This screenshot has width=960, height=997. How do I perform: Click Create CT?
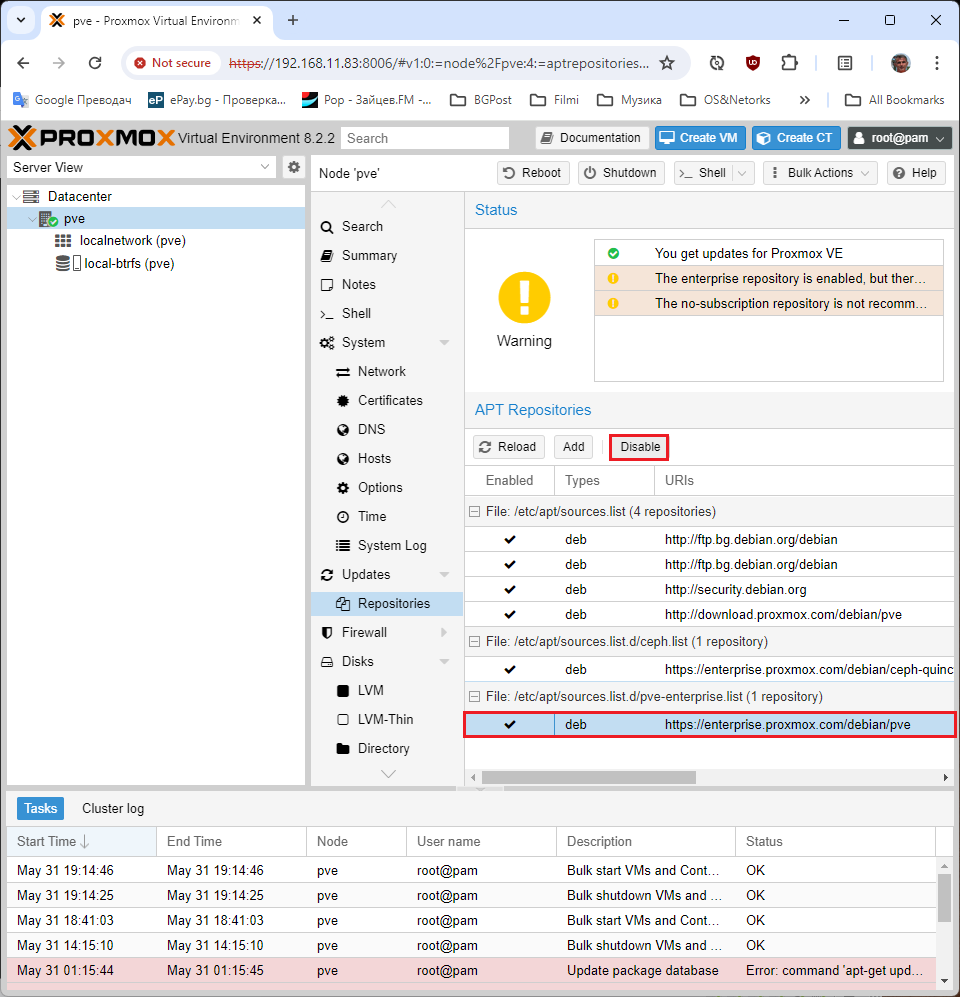click(x=796, y=138)
